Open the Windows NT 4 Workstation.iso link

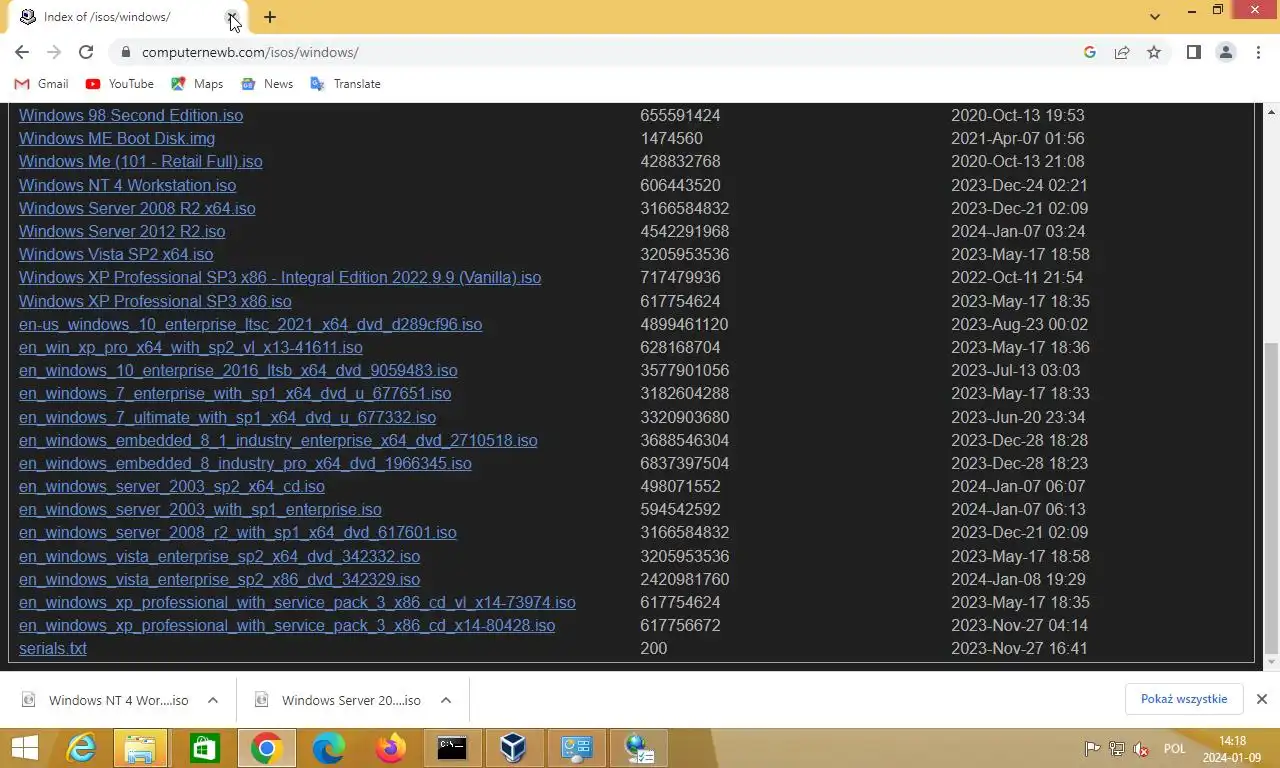128,185
